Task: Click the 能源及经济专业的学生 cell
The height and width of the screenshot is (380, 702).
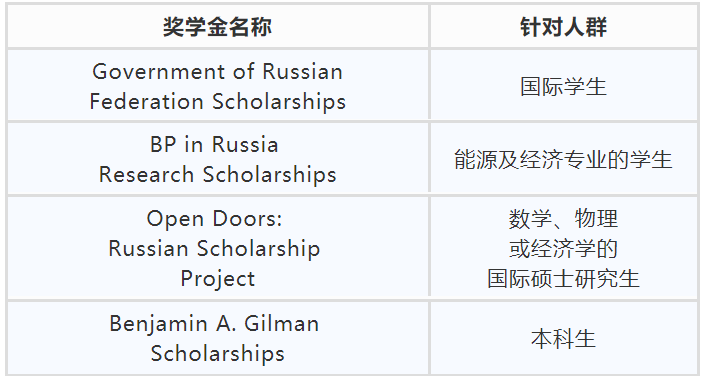Action: [563, 159]
